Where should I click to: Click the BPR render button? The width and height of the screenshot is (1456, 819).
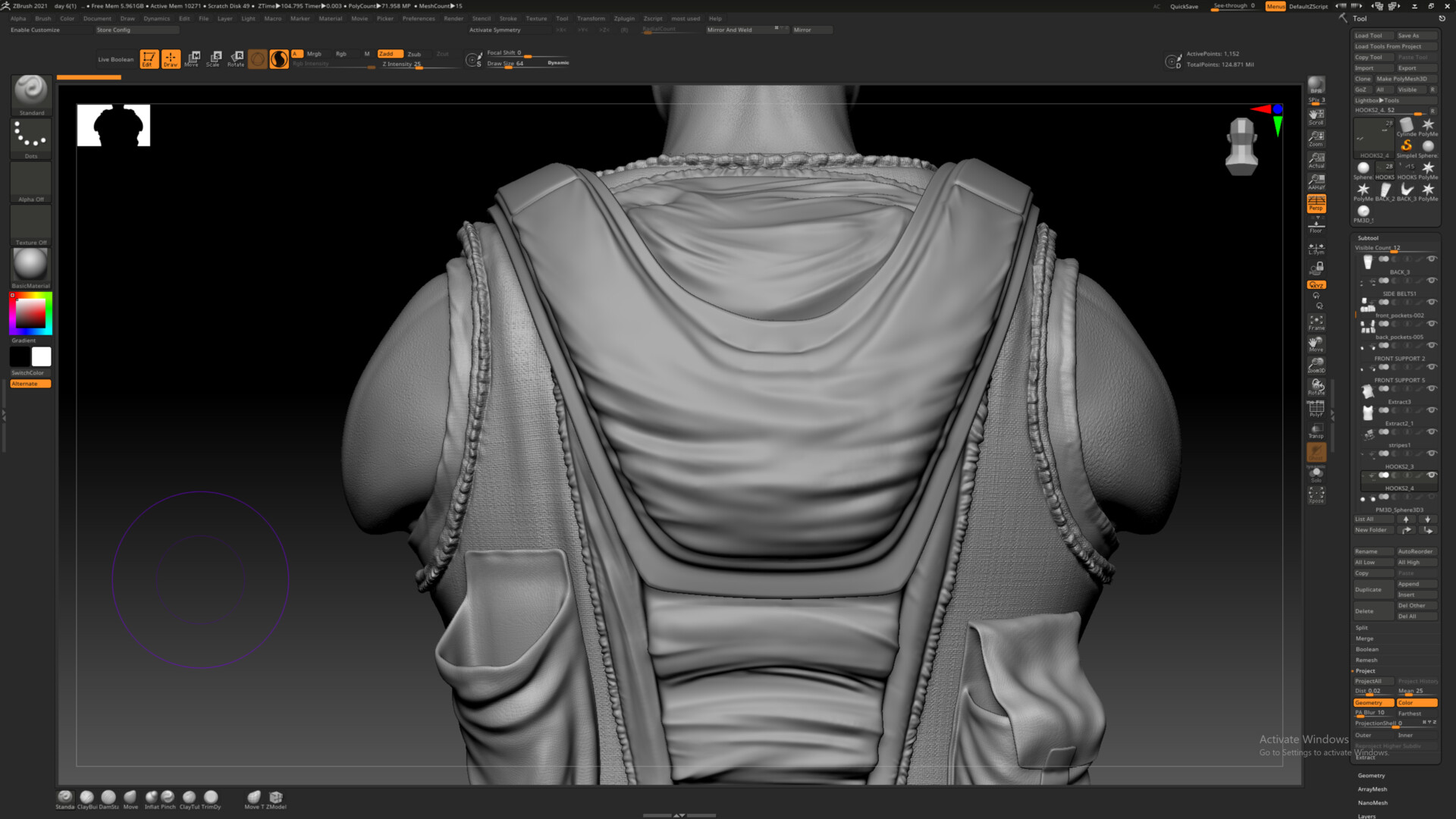coord(1316,85)
